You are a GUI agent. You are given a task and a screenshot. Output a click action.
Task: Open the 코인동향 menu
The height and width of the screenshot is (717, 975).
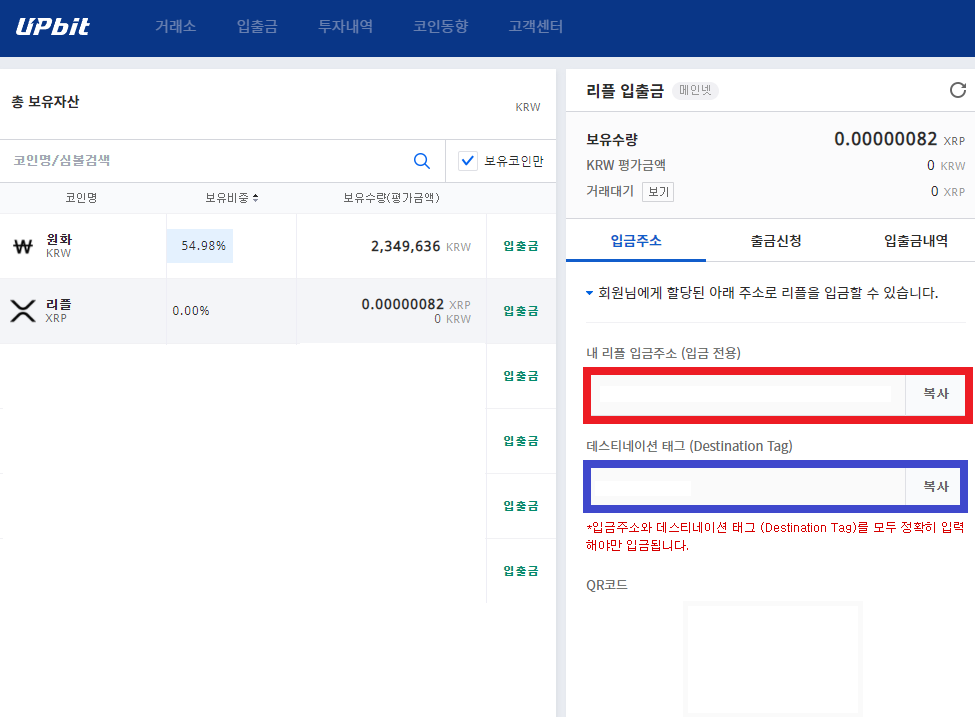[440, 26]
